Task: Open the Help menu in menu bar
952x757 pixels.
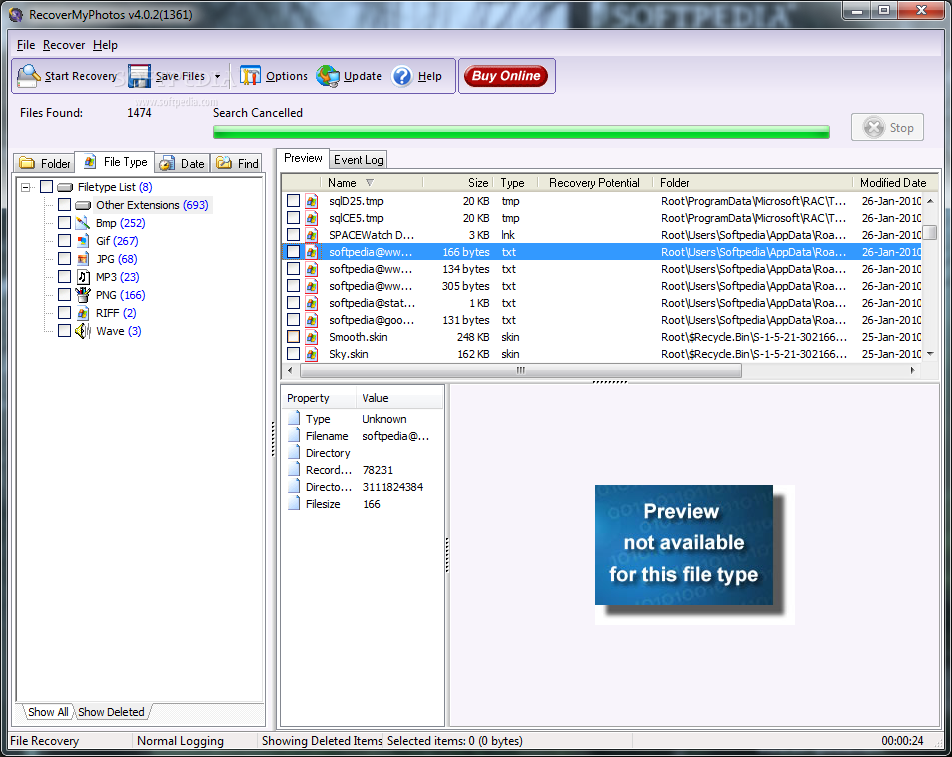Action: (105, 45)
